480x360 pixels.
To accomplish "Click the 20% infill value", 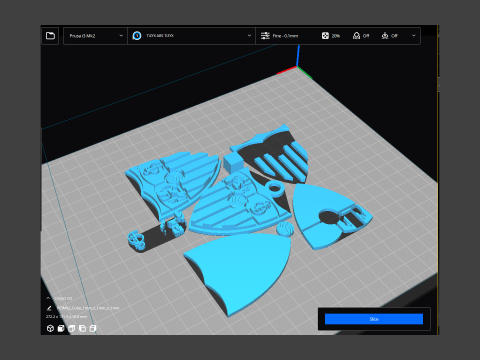I will tap(336, 36).
